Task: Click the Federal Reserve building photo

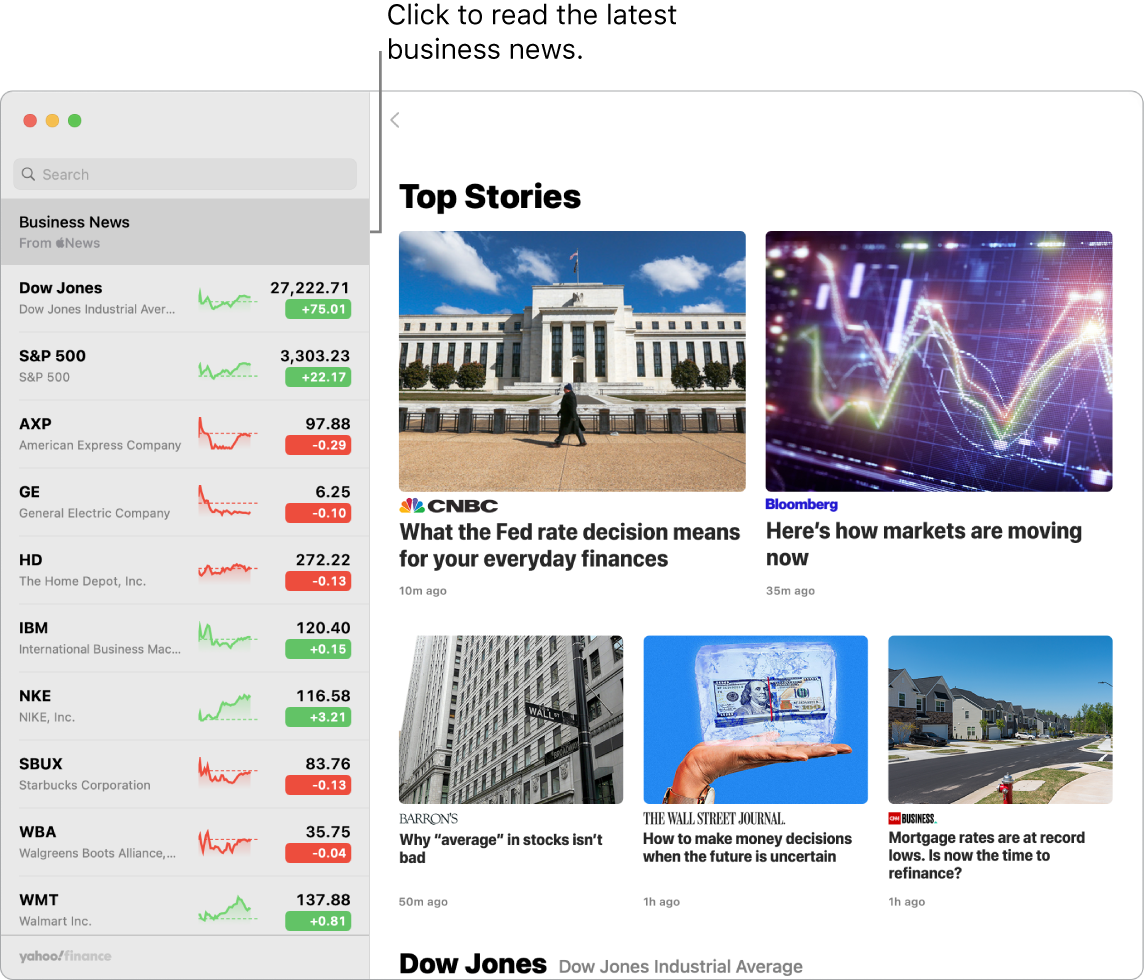Action: [572, 361]
